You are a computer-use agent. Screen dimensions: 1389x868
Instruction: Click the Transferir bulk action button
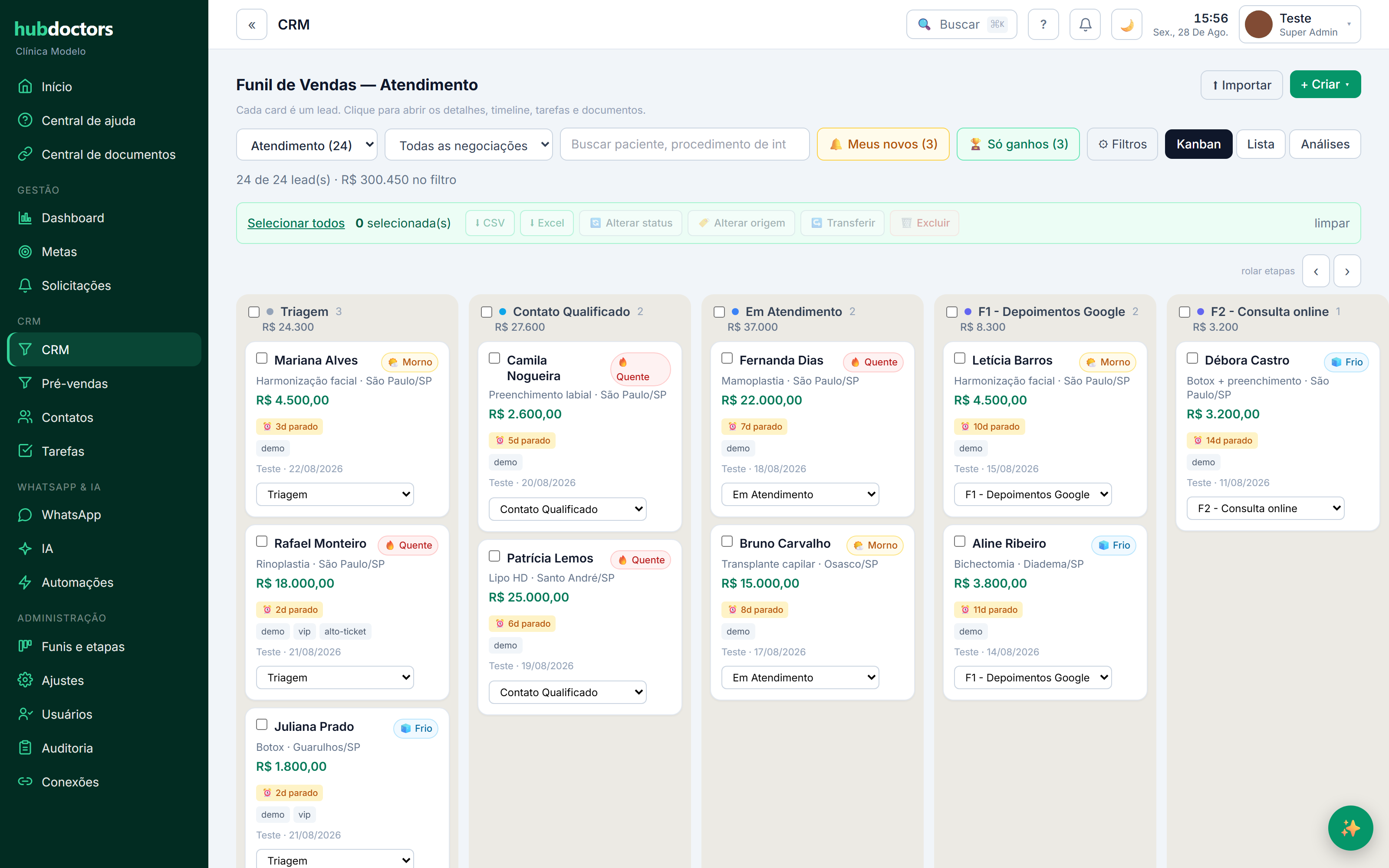[842, 224]
